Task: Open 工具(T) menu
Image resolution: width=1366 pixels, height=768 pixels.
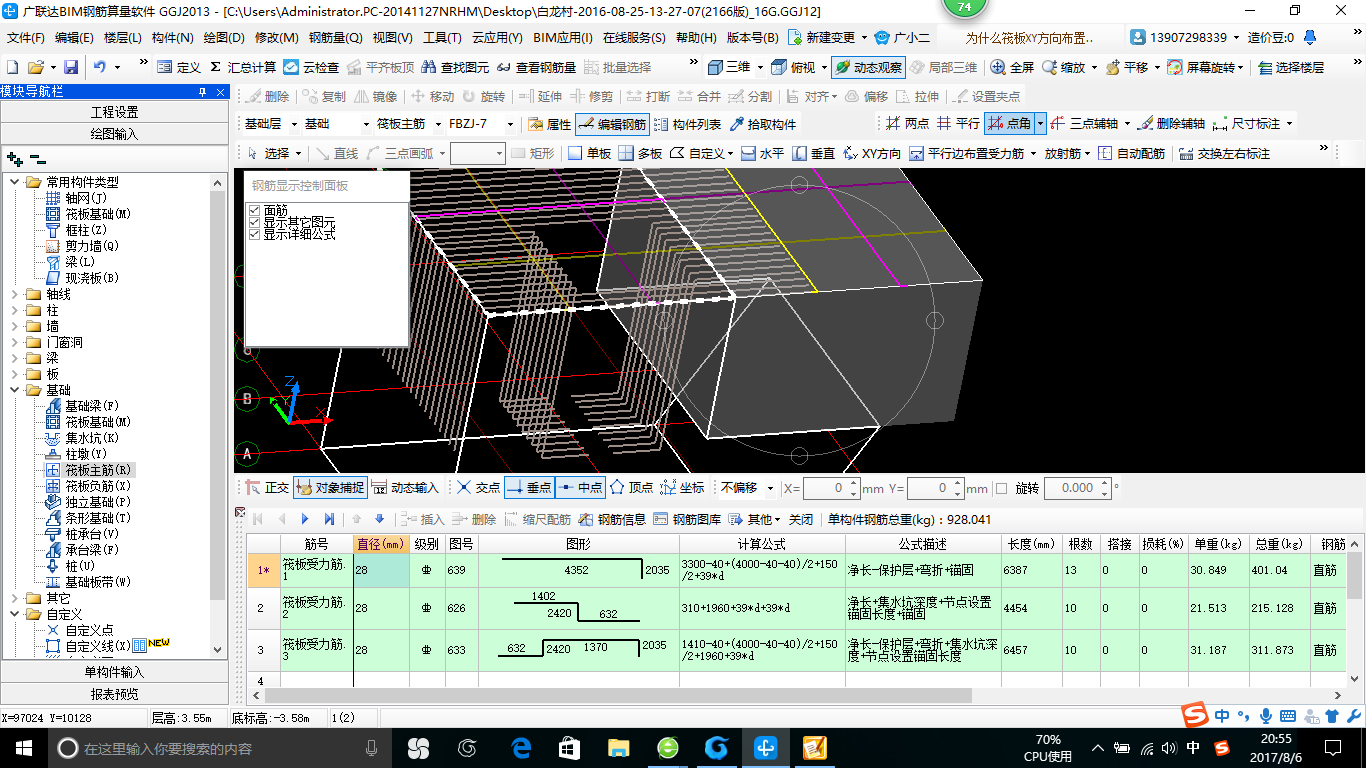Action: pyautogui.click(x=442, y=38)
